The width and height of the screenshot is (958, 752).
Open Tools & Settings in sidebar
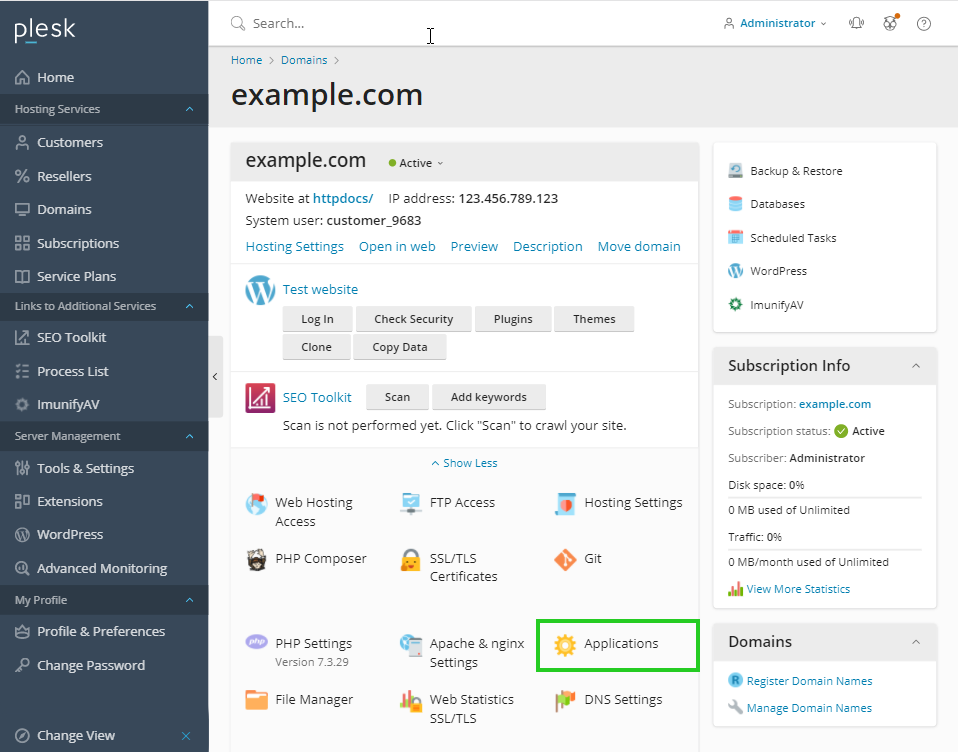click(x=85, y=468)
